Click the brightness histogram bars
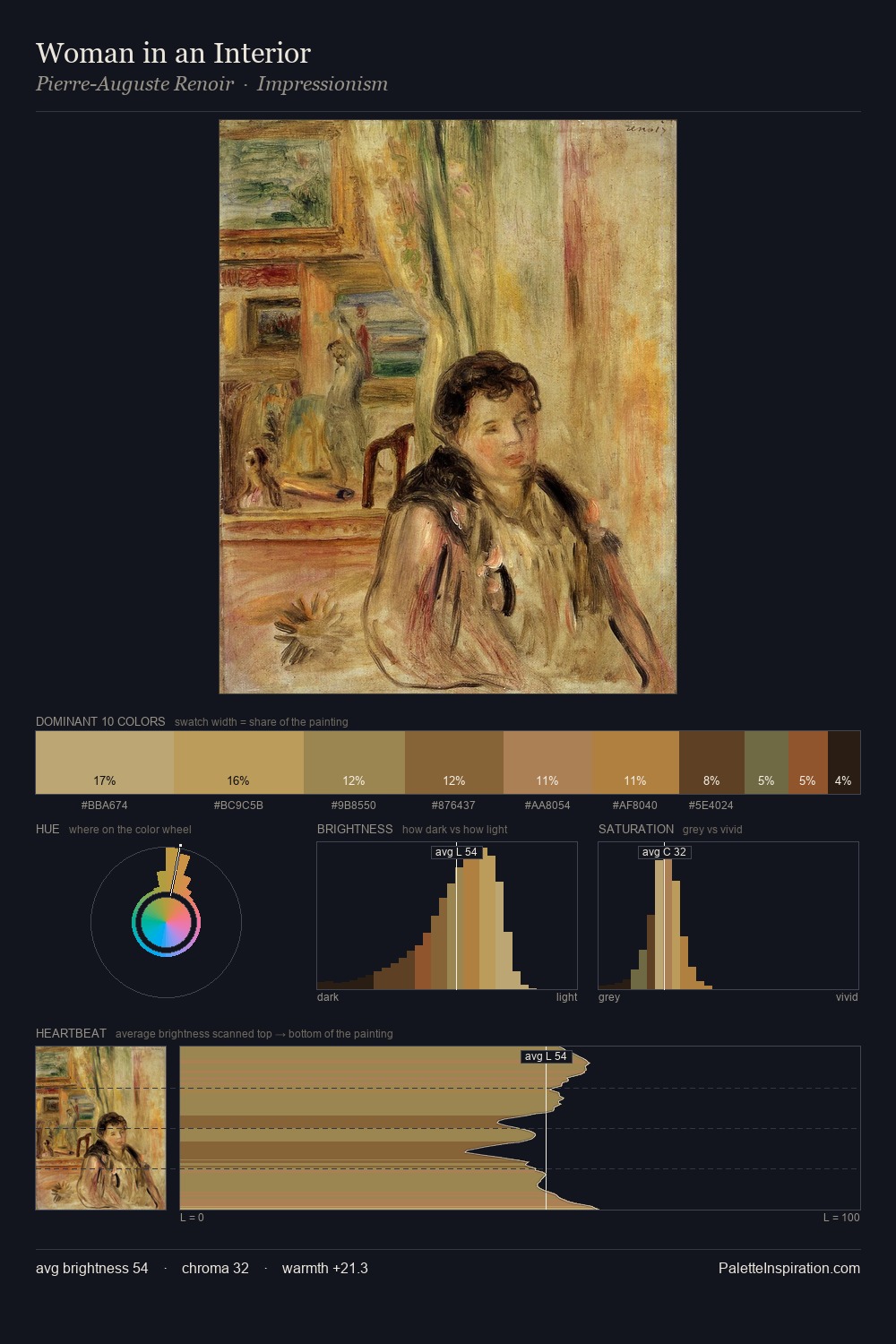Image resolution: width=896 pixels, height=1344 pixels. (x=447, y=916)
